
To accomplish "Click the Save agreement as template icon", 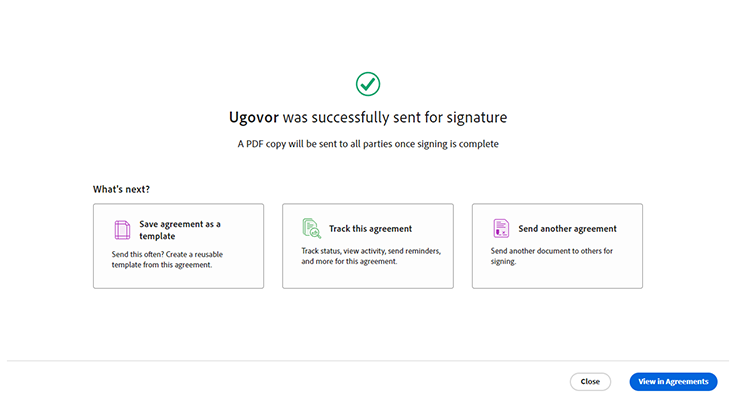I will [x=122, y=229].
